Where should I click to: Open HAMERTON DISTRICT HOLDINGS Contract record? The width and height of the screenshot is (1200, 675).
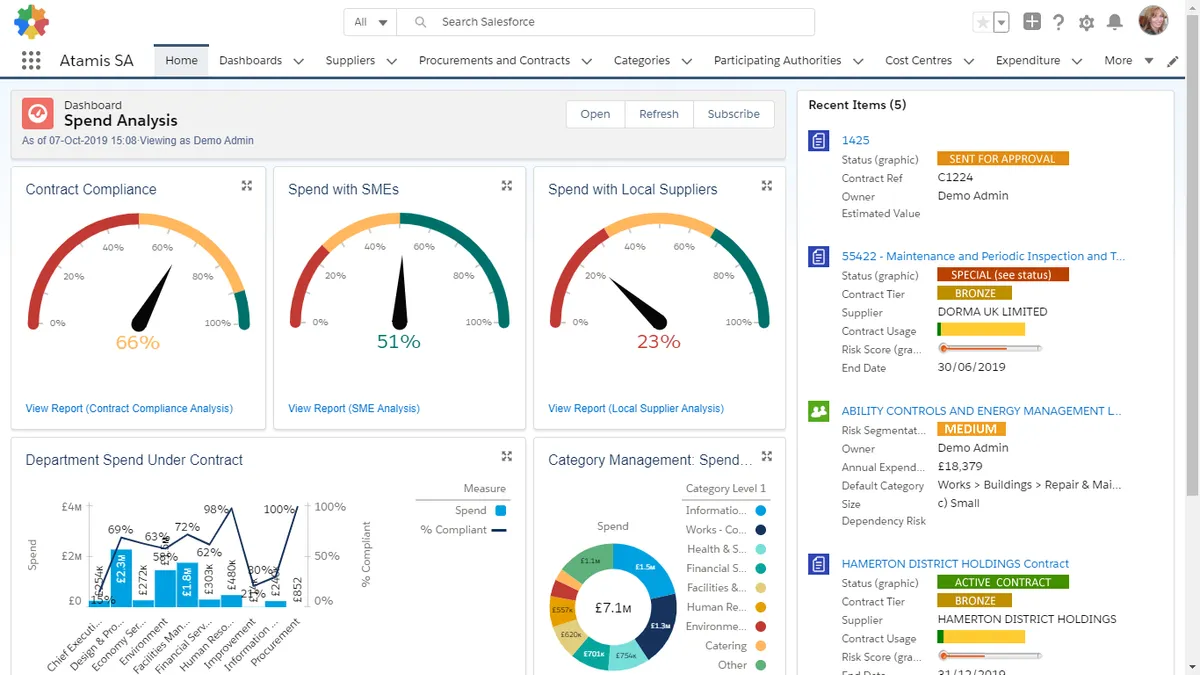955,563
